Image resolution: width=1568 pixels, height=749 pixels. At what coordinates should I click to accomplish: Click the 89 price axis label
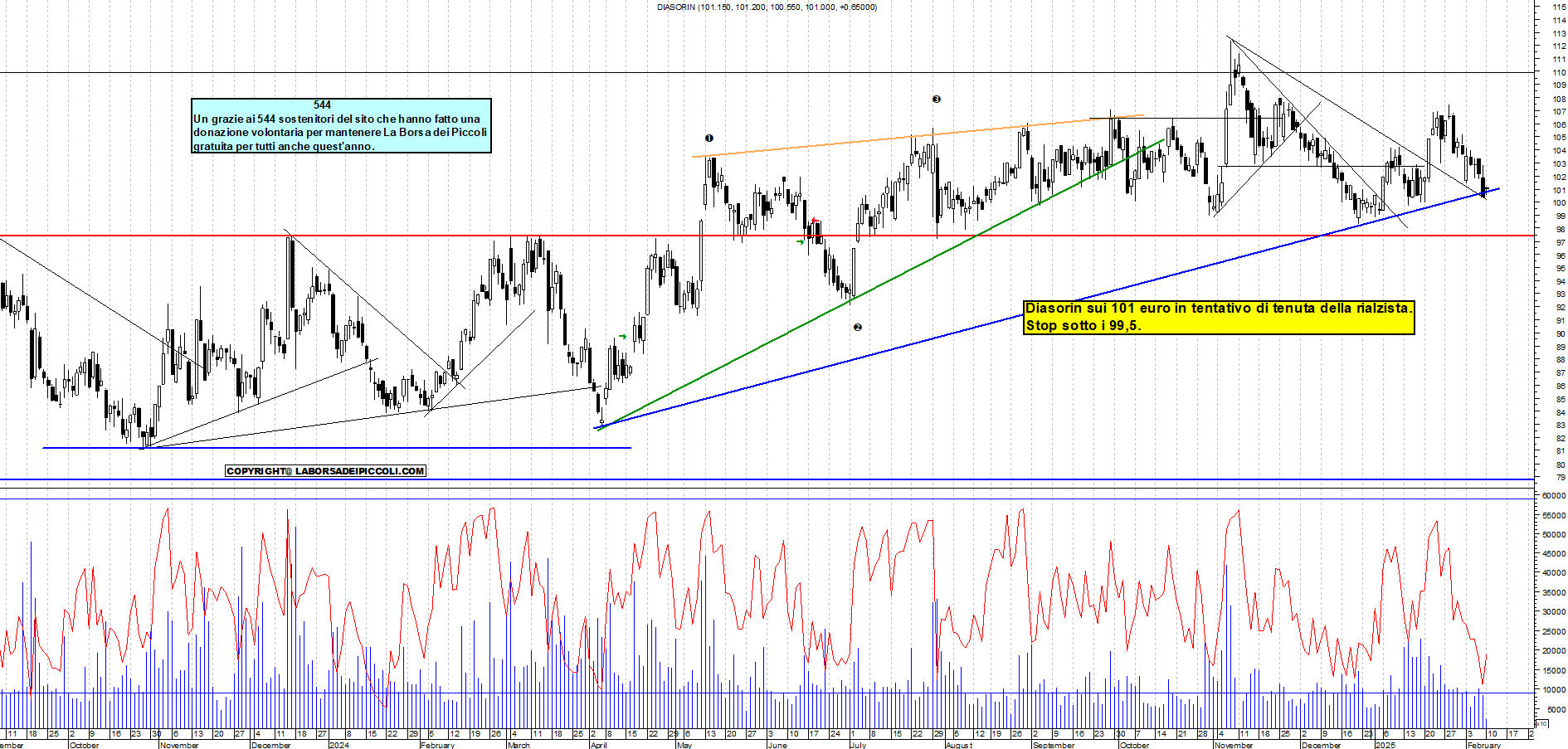point(1561,347)
